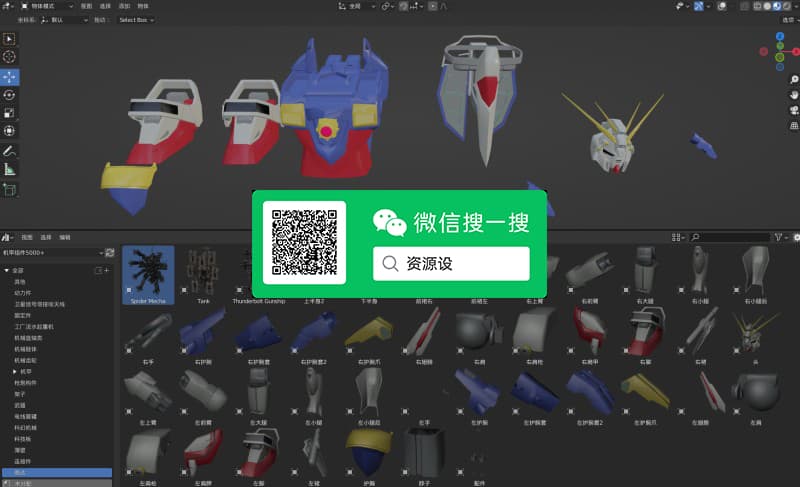800x487 pixels.
Task: Toggle snapping magnet in header
Action: click(404, 6)
